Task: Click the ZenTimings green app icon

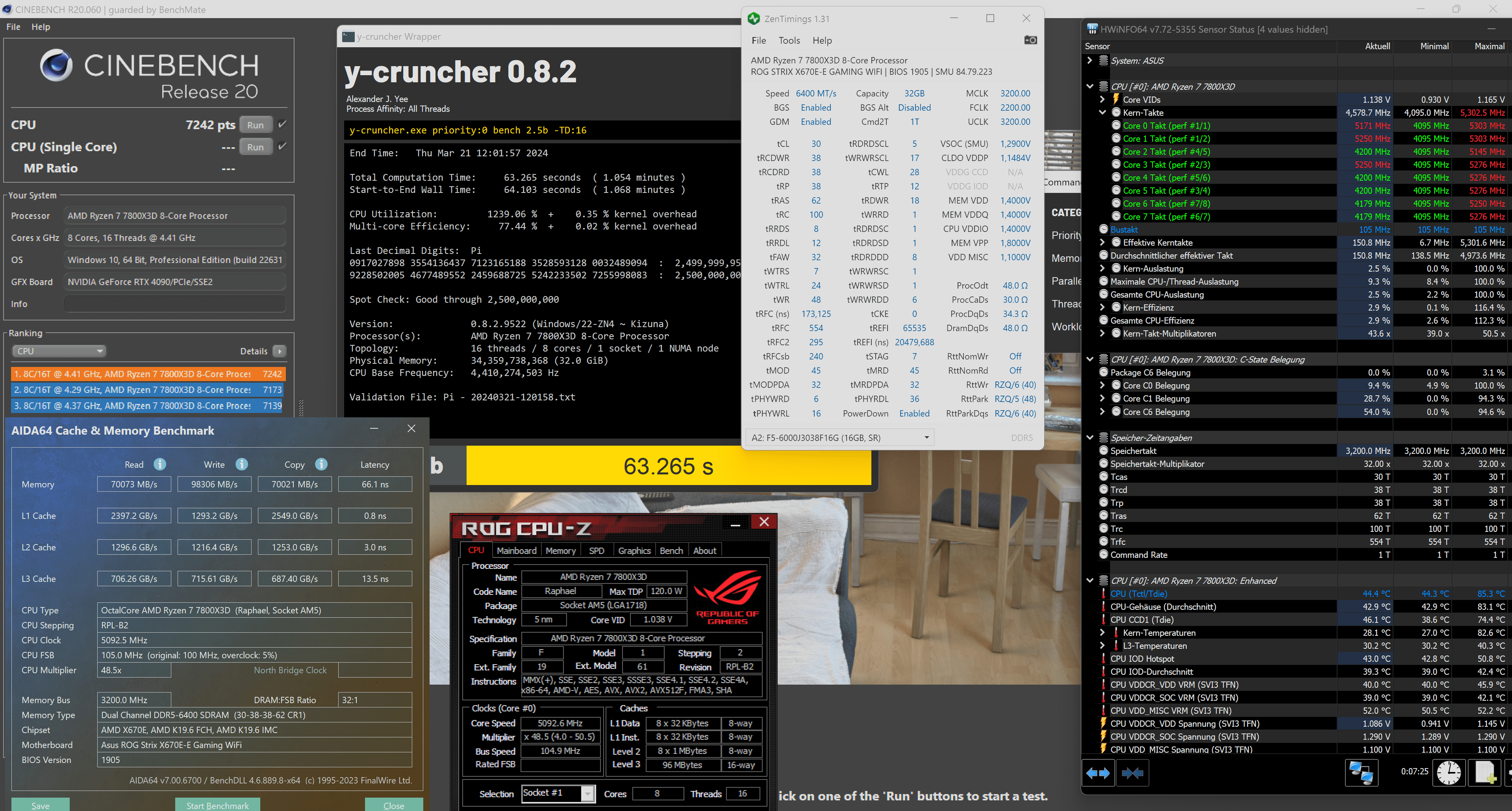Action: [x=754, y=19]
